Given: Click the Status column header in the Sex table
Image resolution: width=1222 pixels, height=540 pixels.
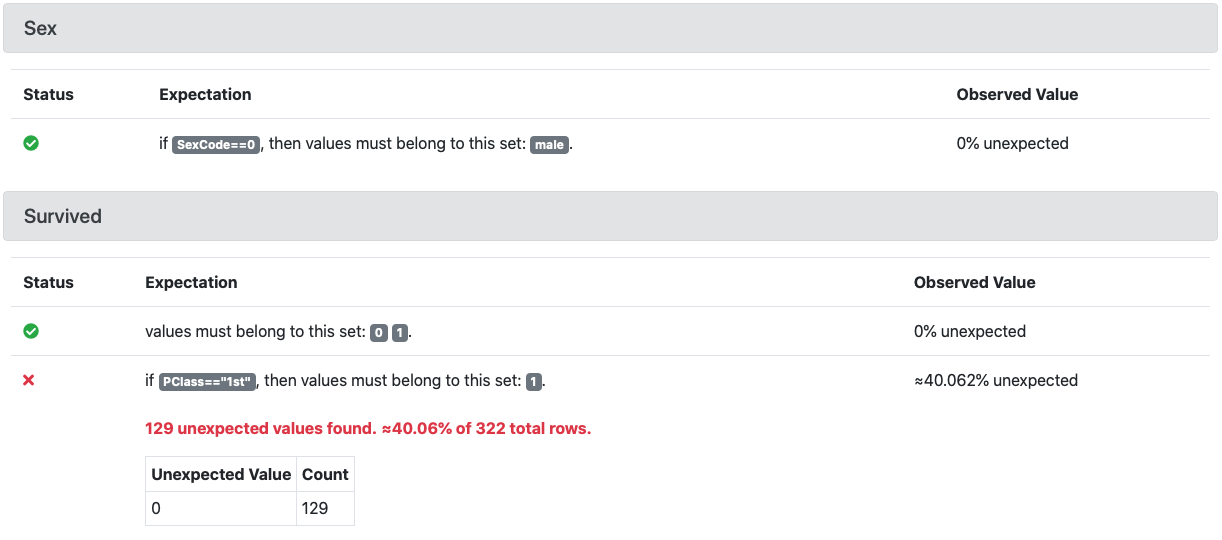Looking at the screenshot, I should click(49, 94).
